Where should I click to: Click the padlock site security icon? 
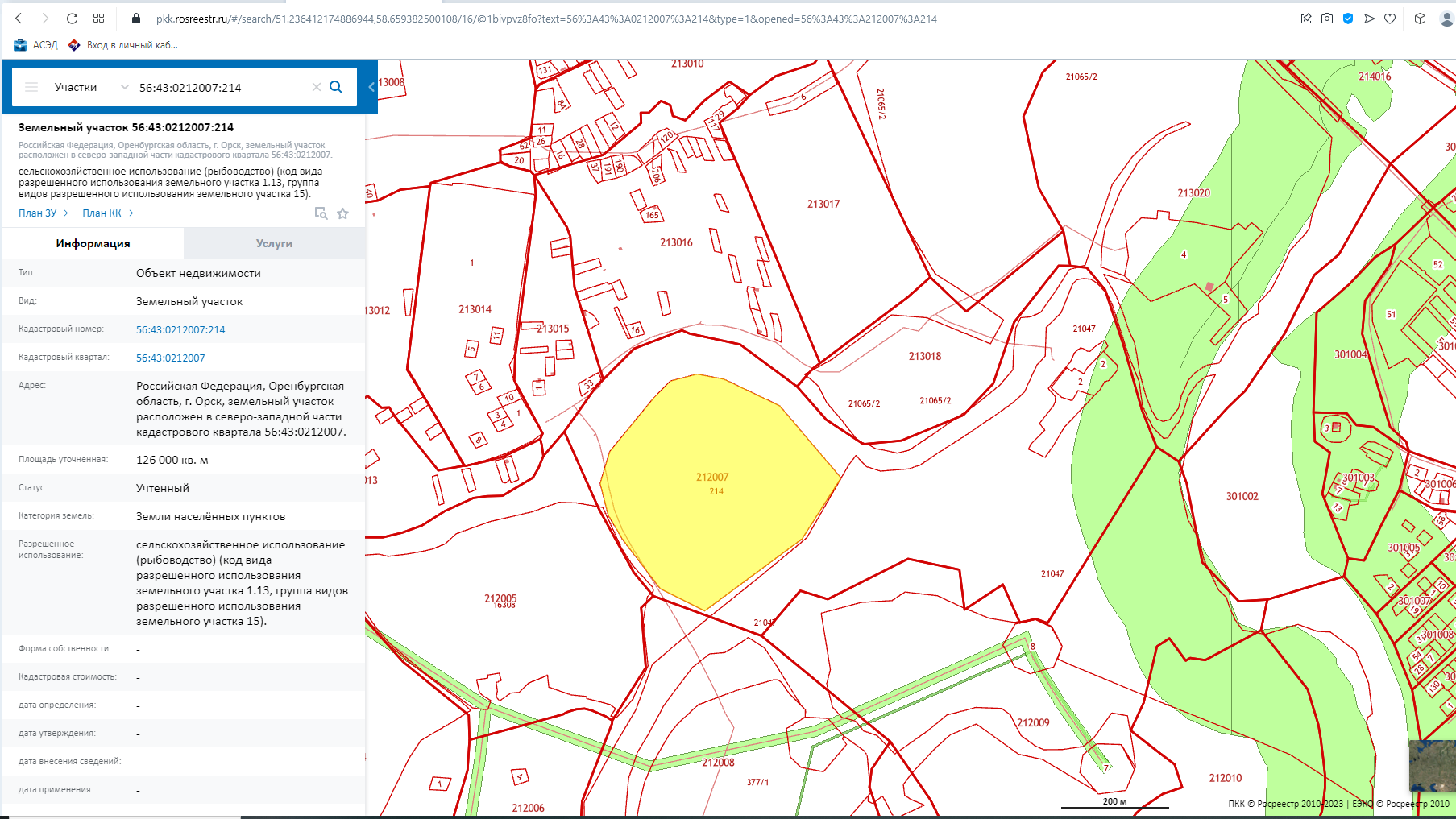click(x=135, y=19)
